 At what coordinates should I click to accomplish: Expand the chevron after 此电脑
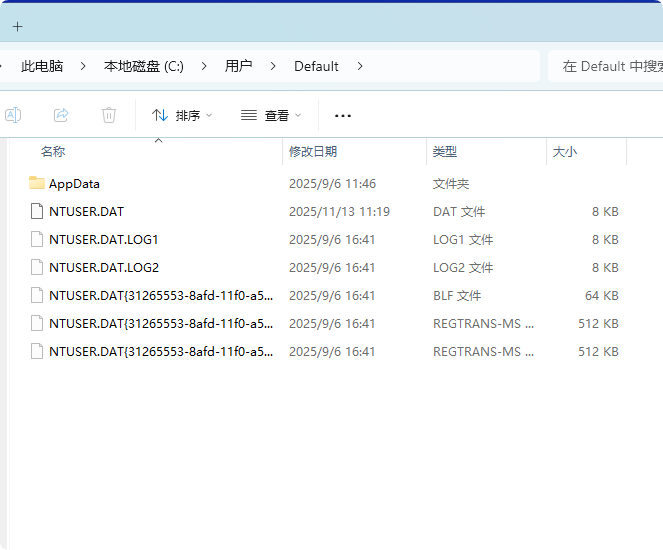pyautogui.click(x=83, y=66)
